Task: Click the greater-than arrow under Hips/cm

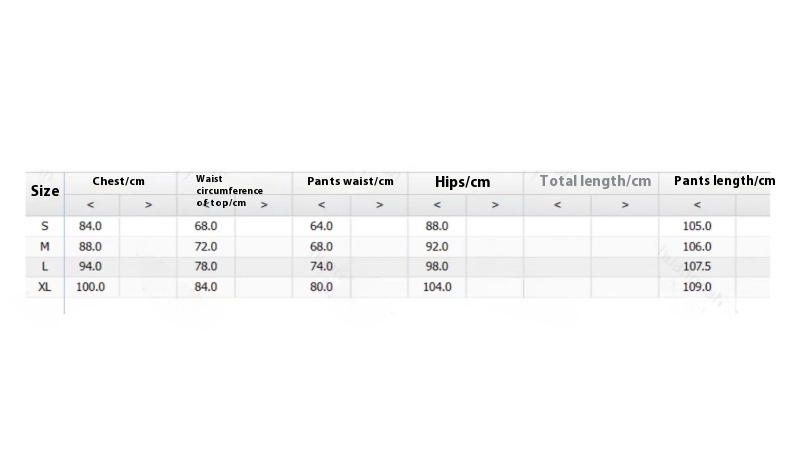Action: pos(495,205)
